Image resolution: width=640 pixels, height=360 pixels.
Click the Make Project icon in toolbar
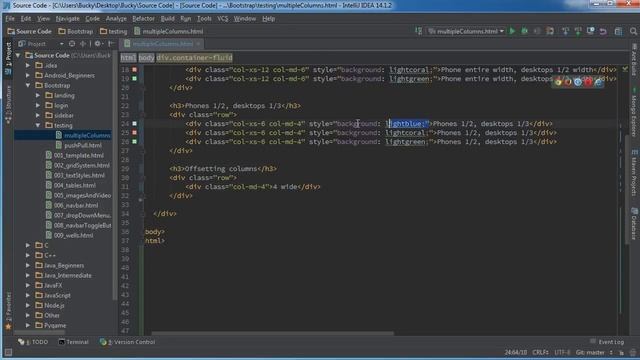(419, 31)
